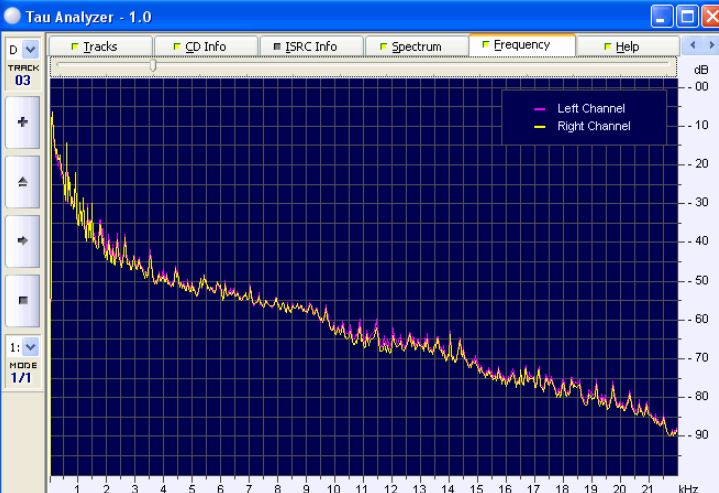Viewport: 719px width, 493px height.
Task: Switch to the CD Info tab
Action: coord(206,47)
